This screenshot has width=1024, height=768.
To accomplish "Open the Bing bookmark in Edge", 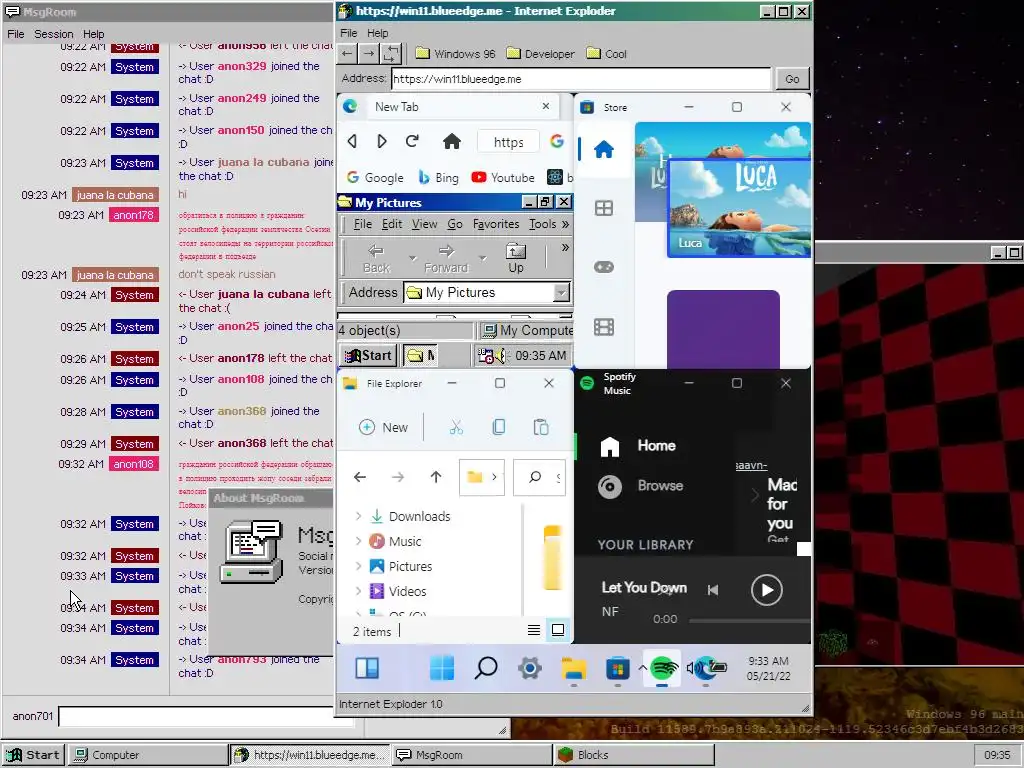I will pyautogui.click(x=438, y=178).
